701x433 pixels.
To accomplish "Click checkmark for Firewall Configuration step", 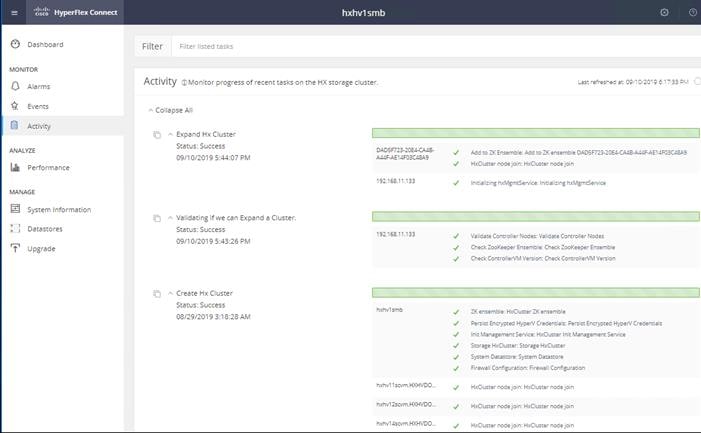I will click(x=456, y=368).
